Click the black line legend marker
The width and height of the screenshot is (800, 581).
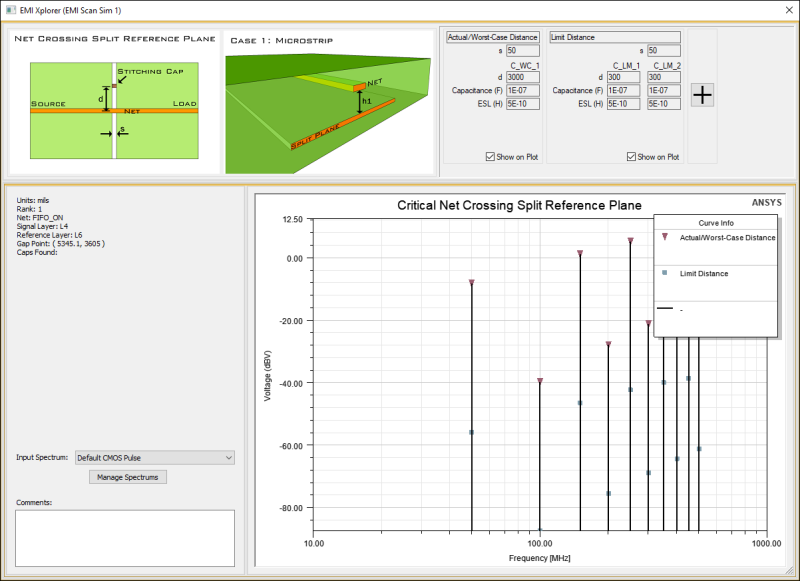665,309
